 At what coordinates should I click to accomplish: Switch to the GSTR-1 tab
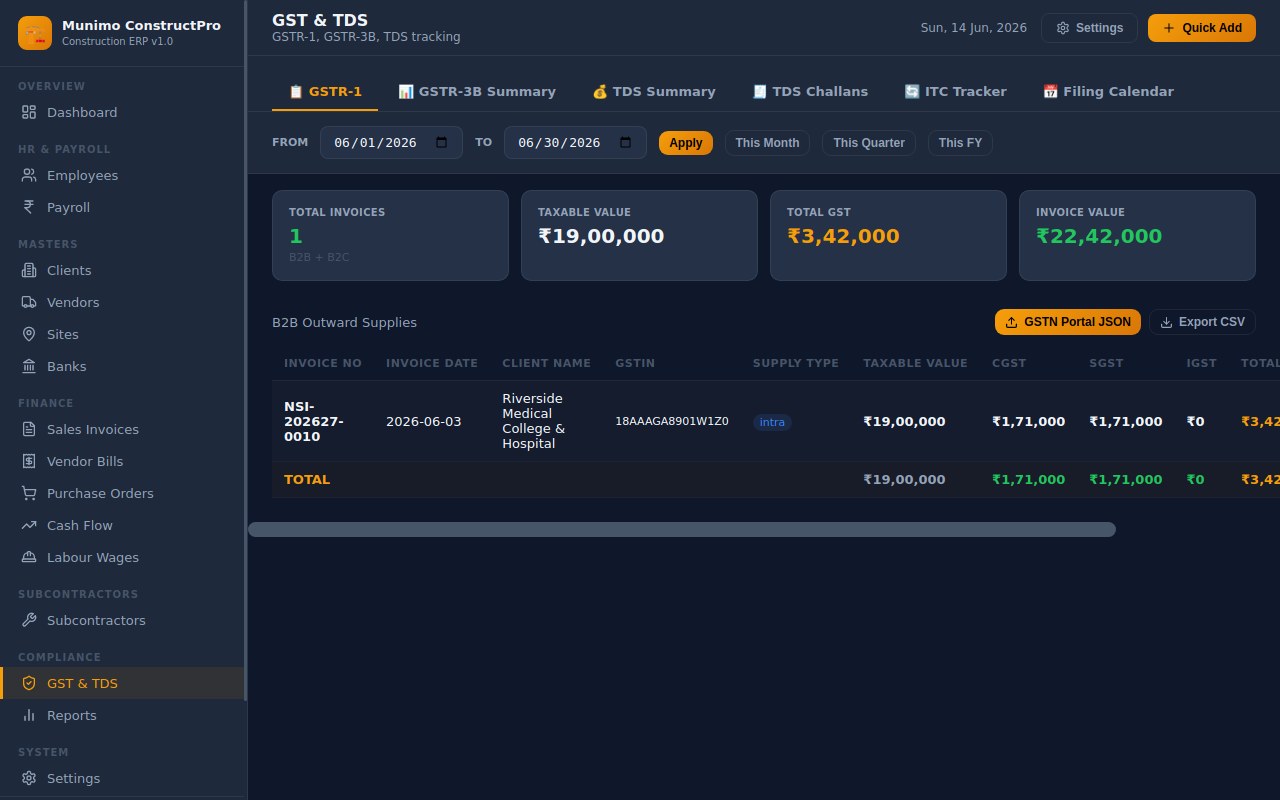point(325,91)
